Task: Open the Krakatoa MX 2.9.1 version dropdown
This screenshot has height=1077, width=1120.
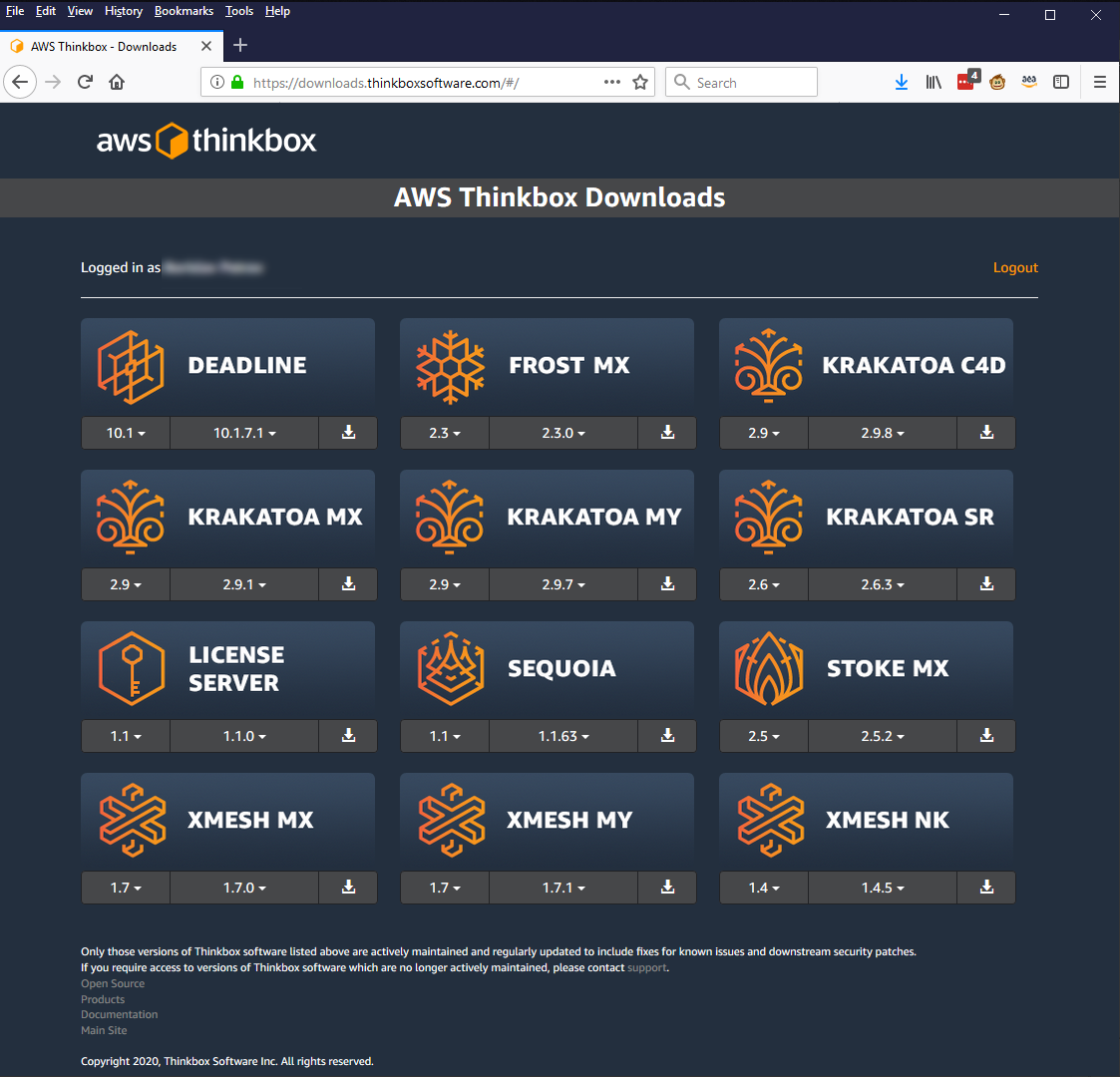Action: (x=243, y=584)
